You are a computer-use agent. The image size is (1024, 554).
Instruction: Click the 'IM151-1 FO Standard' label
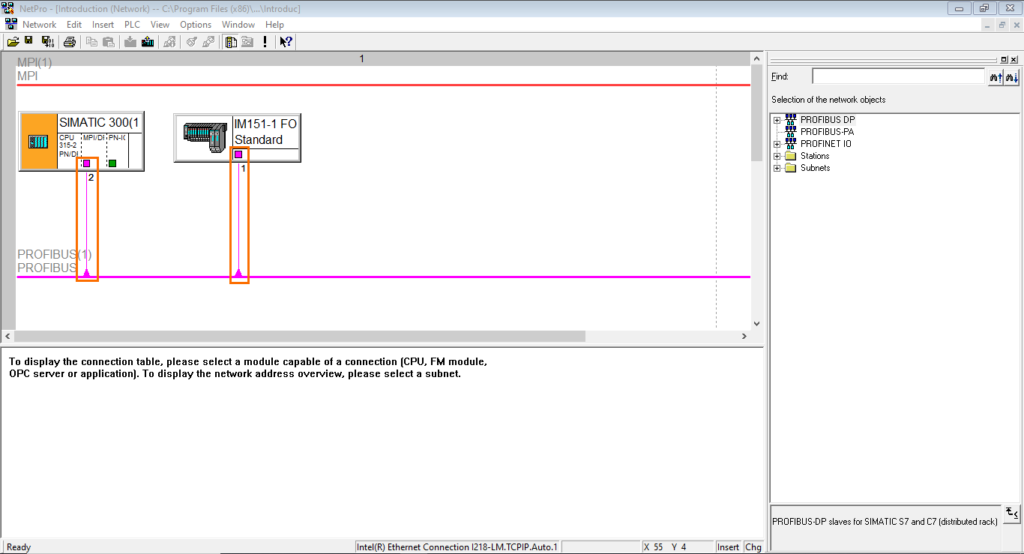[x=265, y=131]
